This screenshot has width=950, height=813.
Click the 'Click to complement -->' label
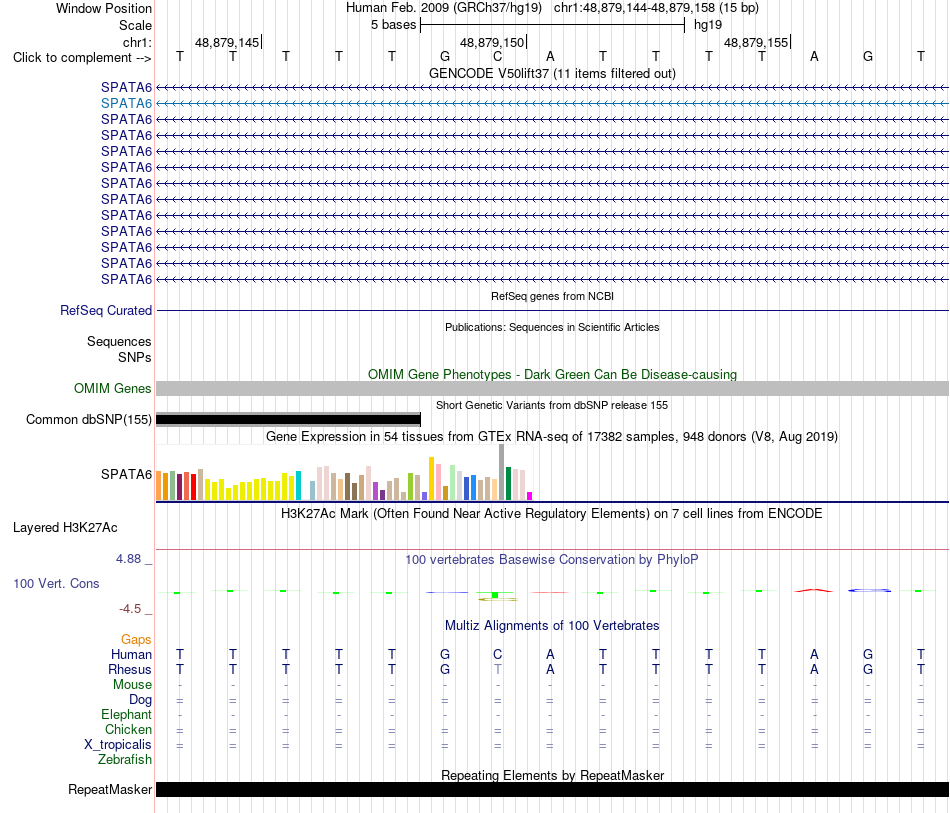82,58
